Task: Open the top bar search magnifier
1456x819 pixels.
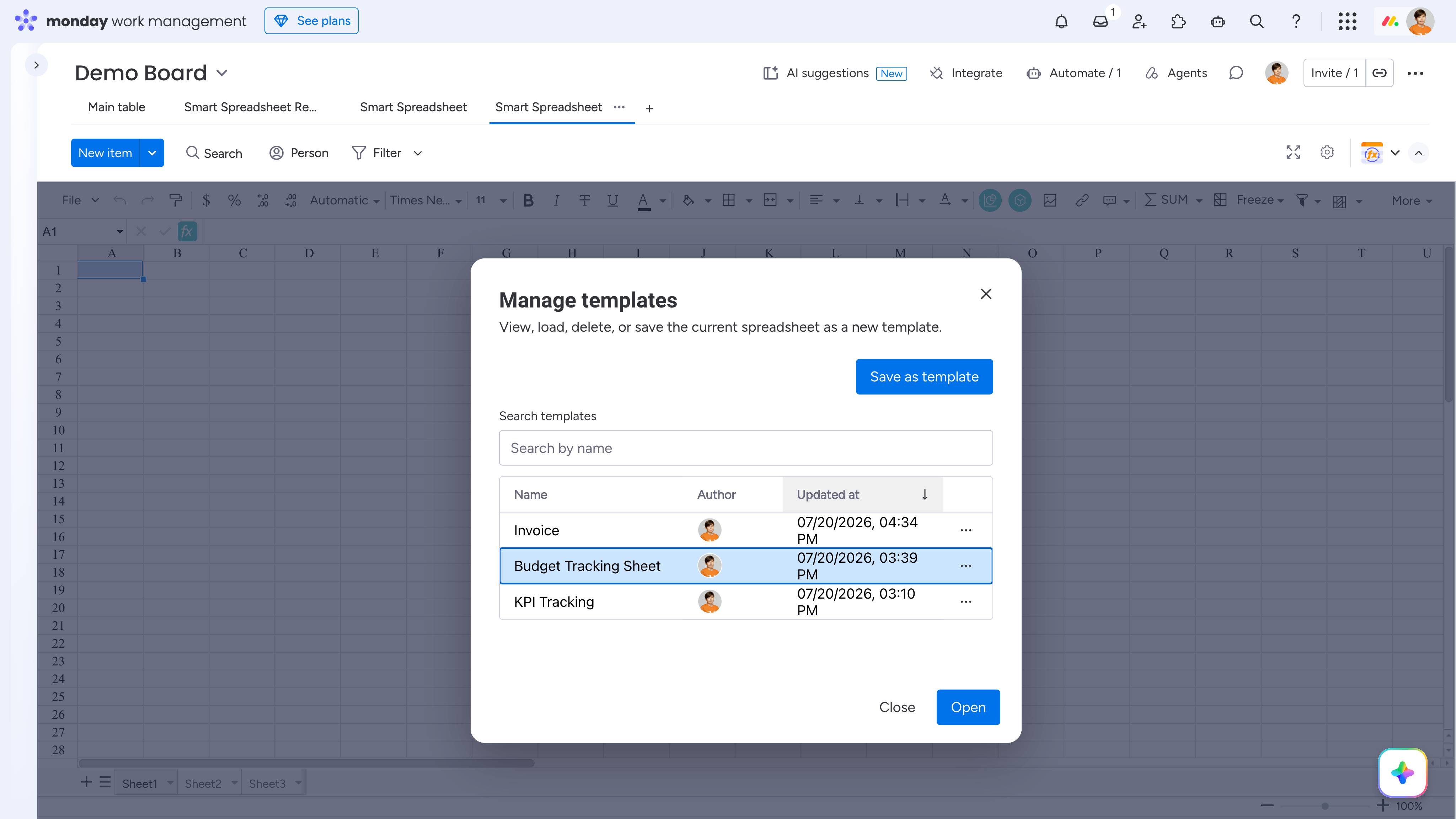Action: (1257, 21)
